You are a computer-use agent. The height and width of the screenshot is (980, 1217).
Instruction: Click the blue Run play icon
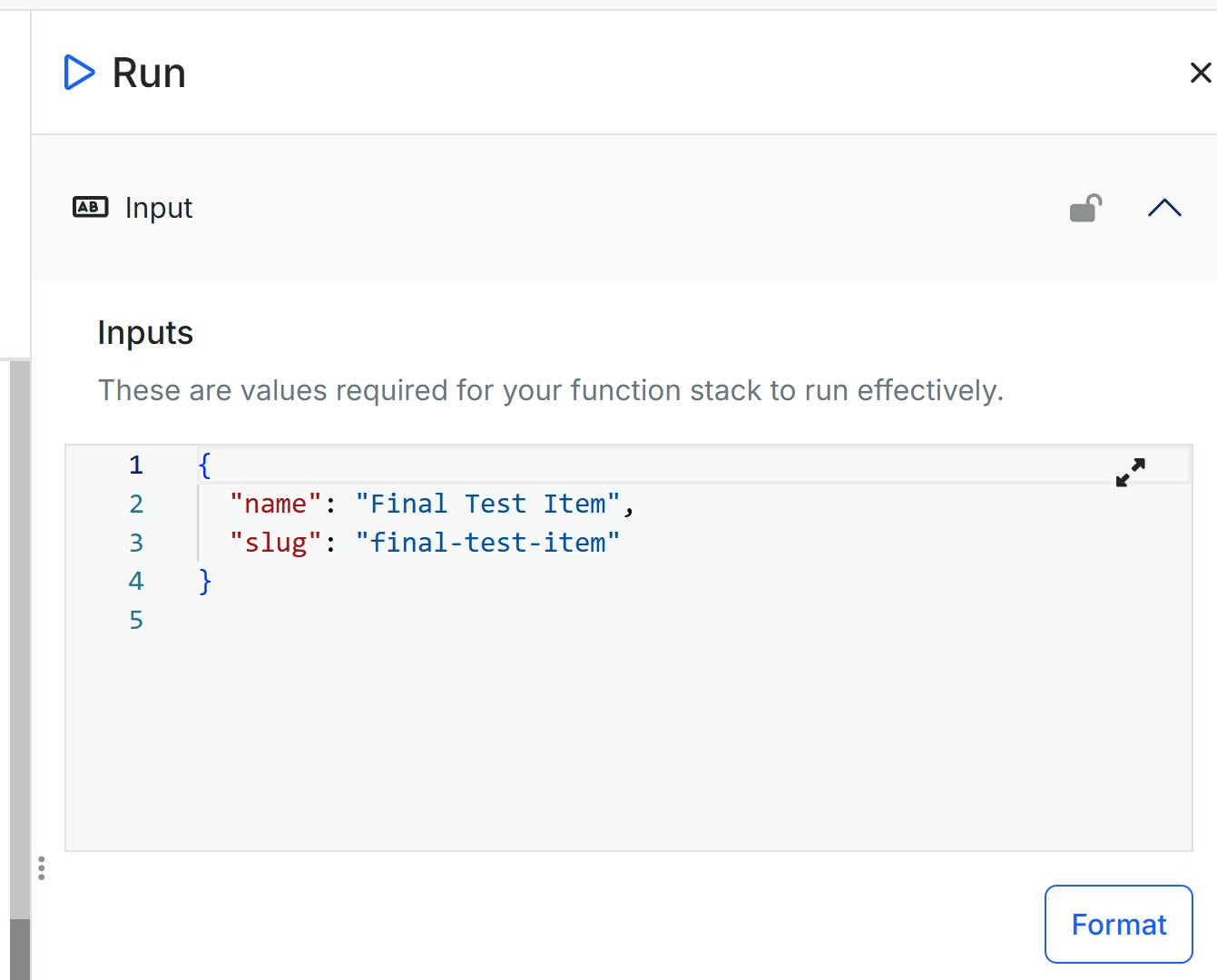pyautogui.click(x=79, y=73)
